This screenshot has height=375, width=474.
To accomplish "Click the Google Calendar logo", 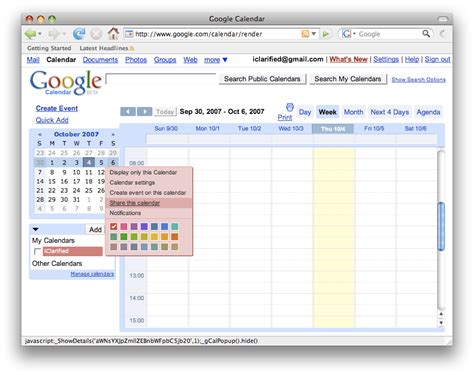I will coord(65,83).
